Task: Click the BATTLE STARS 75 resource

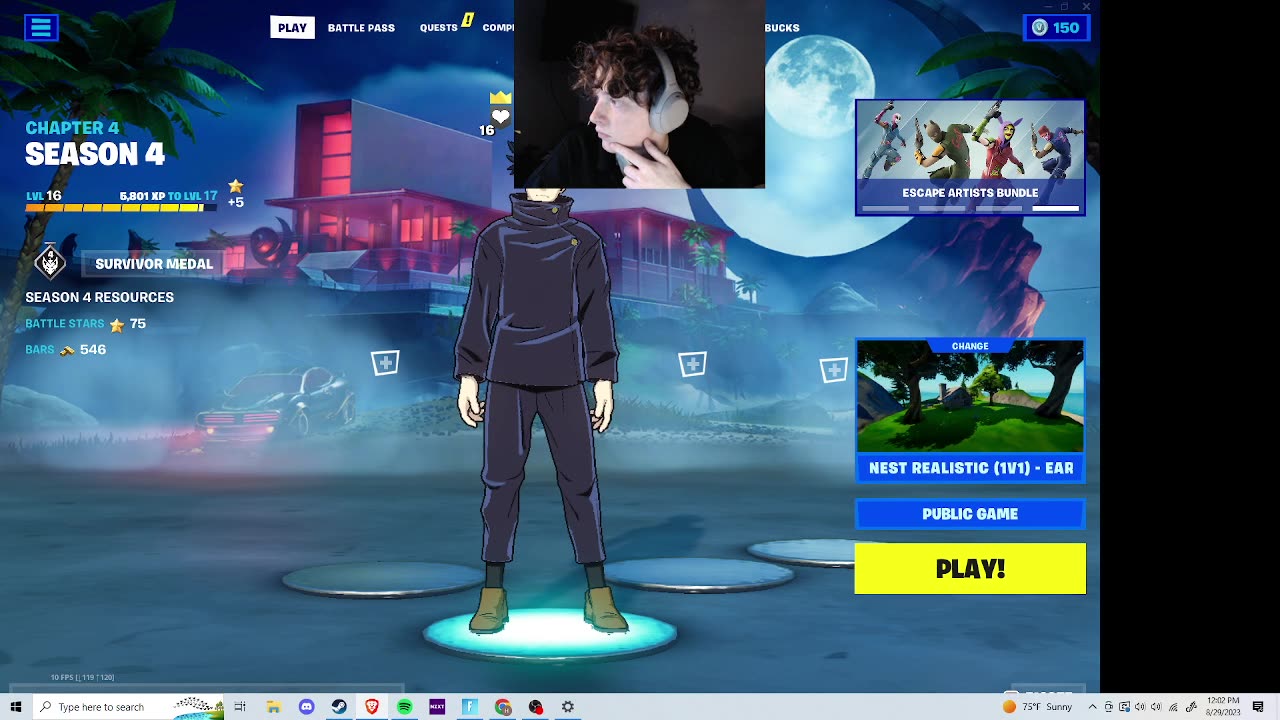Action: 86,324
